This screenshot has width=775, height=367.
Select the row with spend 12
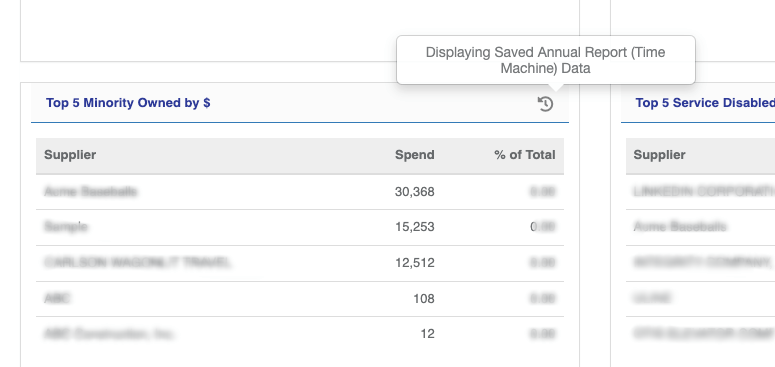point(300,334)
